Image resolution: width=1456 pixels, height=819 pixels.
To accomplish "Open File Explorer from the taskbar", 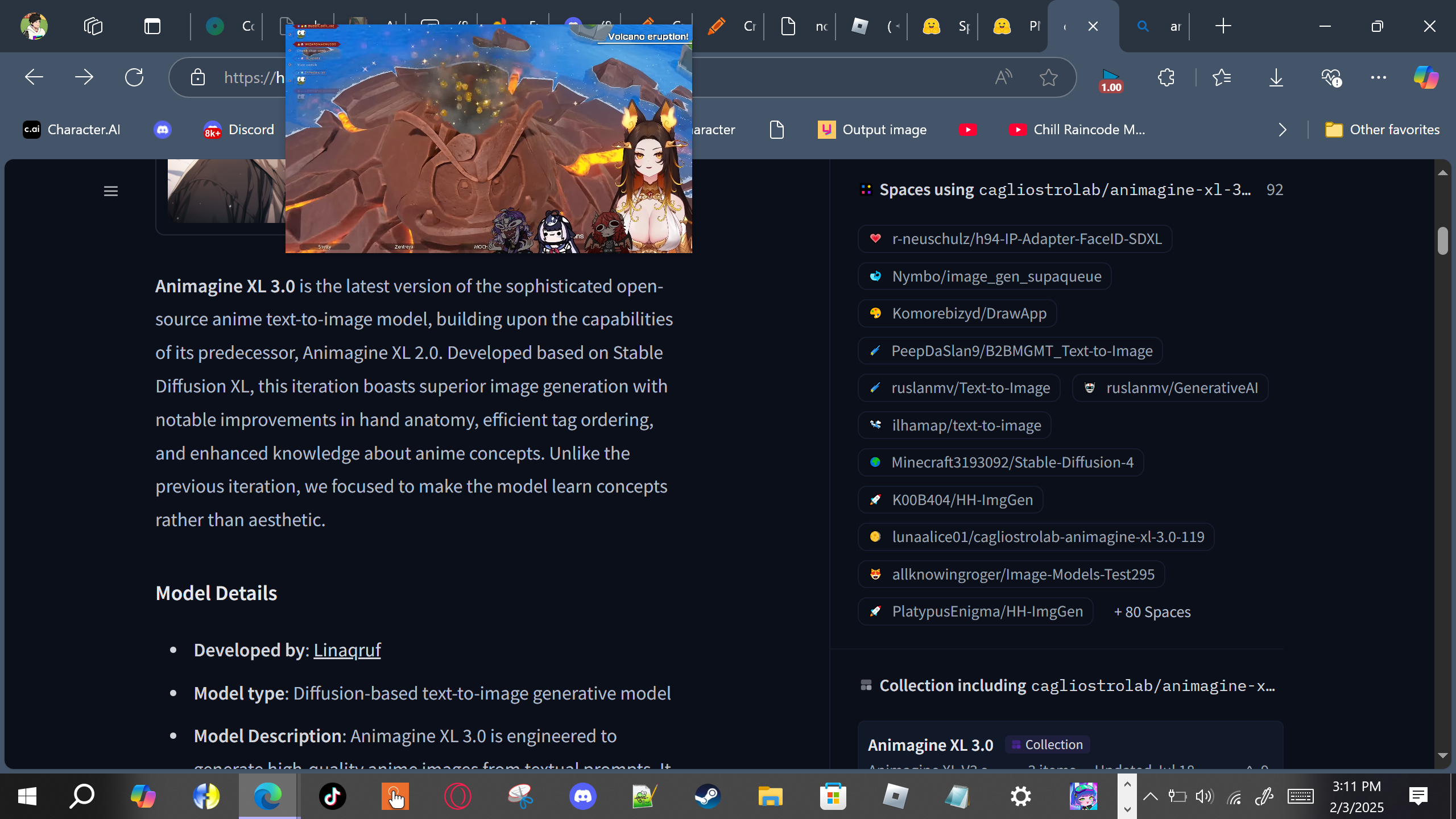I will 770,796.
